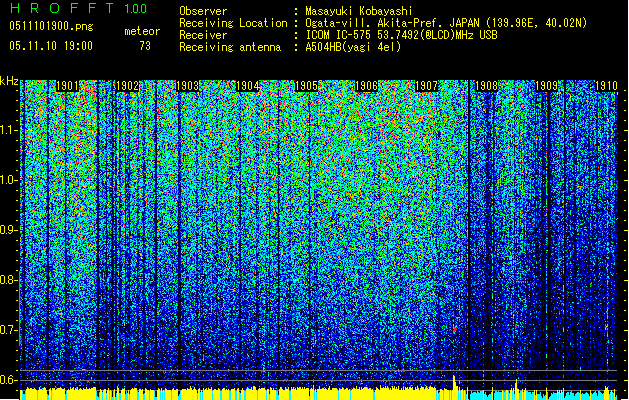Click the 1.0 kHz axis label
Image resolution: width=629 pixels, height=400 pixels.
[8, 180]
